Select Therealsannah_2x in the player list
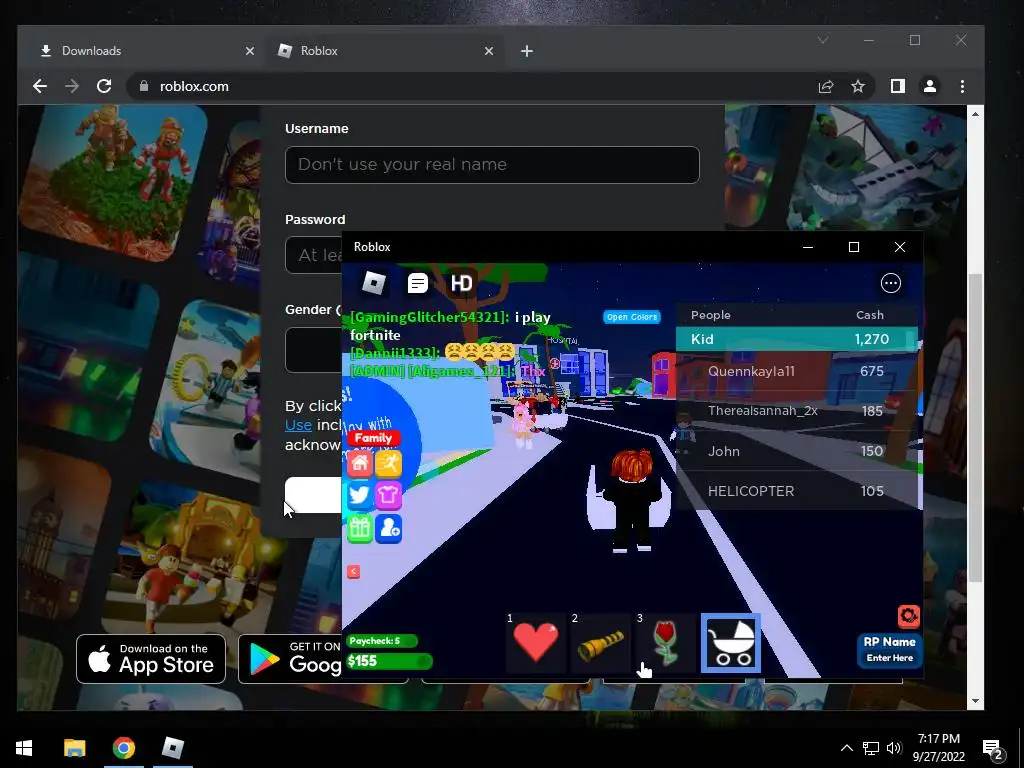 coord(796,411)
